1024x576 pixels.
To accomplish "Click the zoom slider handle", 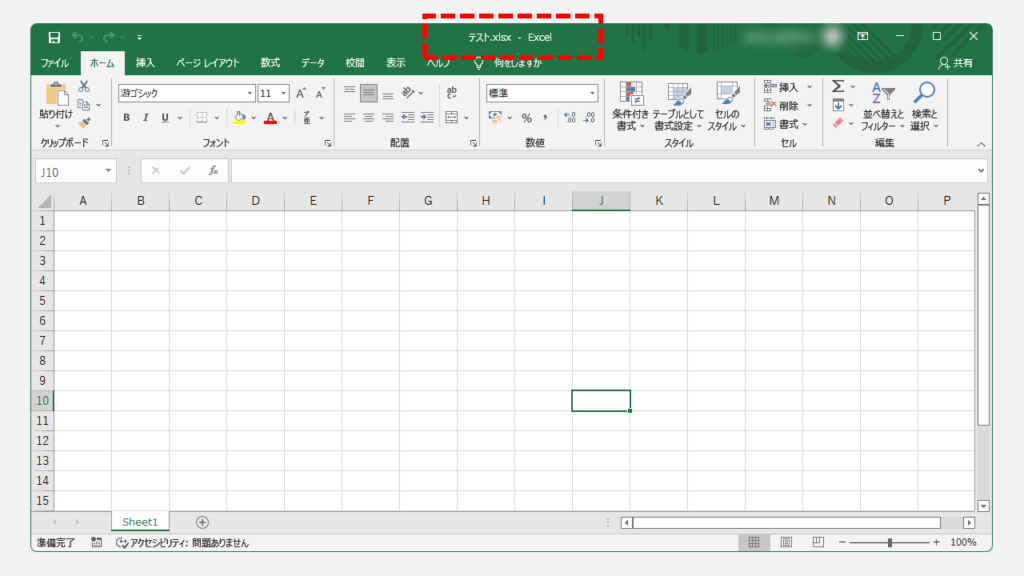I will tap(889, 542).
